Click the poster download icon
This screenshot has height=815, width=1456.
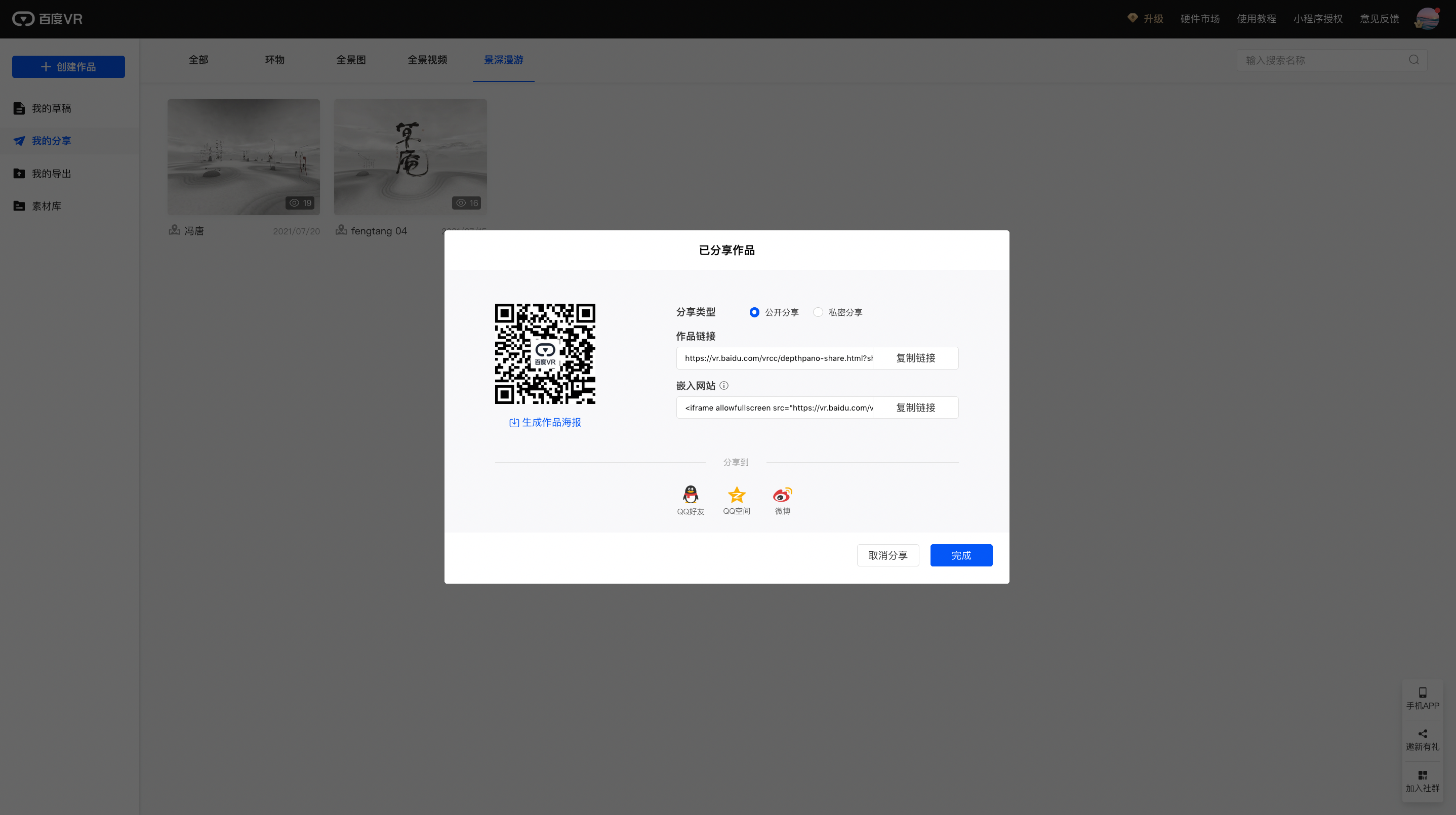coord(514,423)
